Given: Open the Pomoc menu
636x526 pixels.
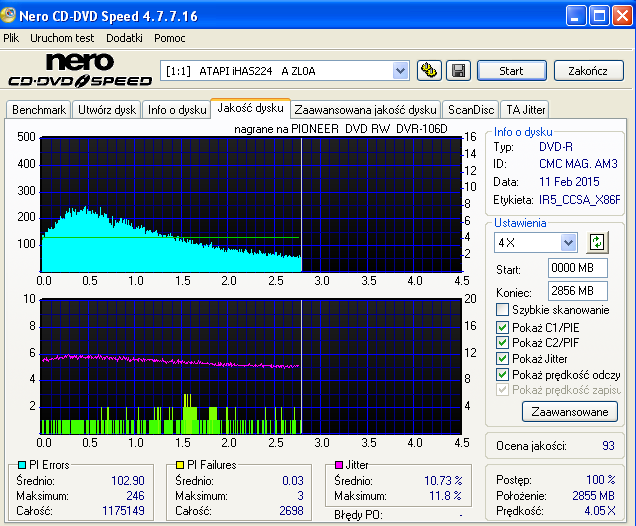Looking at the screenshot, I should [x=170, y=38].
